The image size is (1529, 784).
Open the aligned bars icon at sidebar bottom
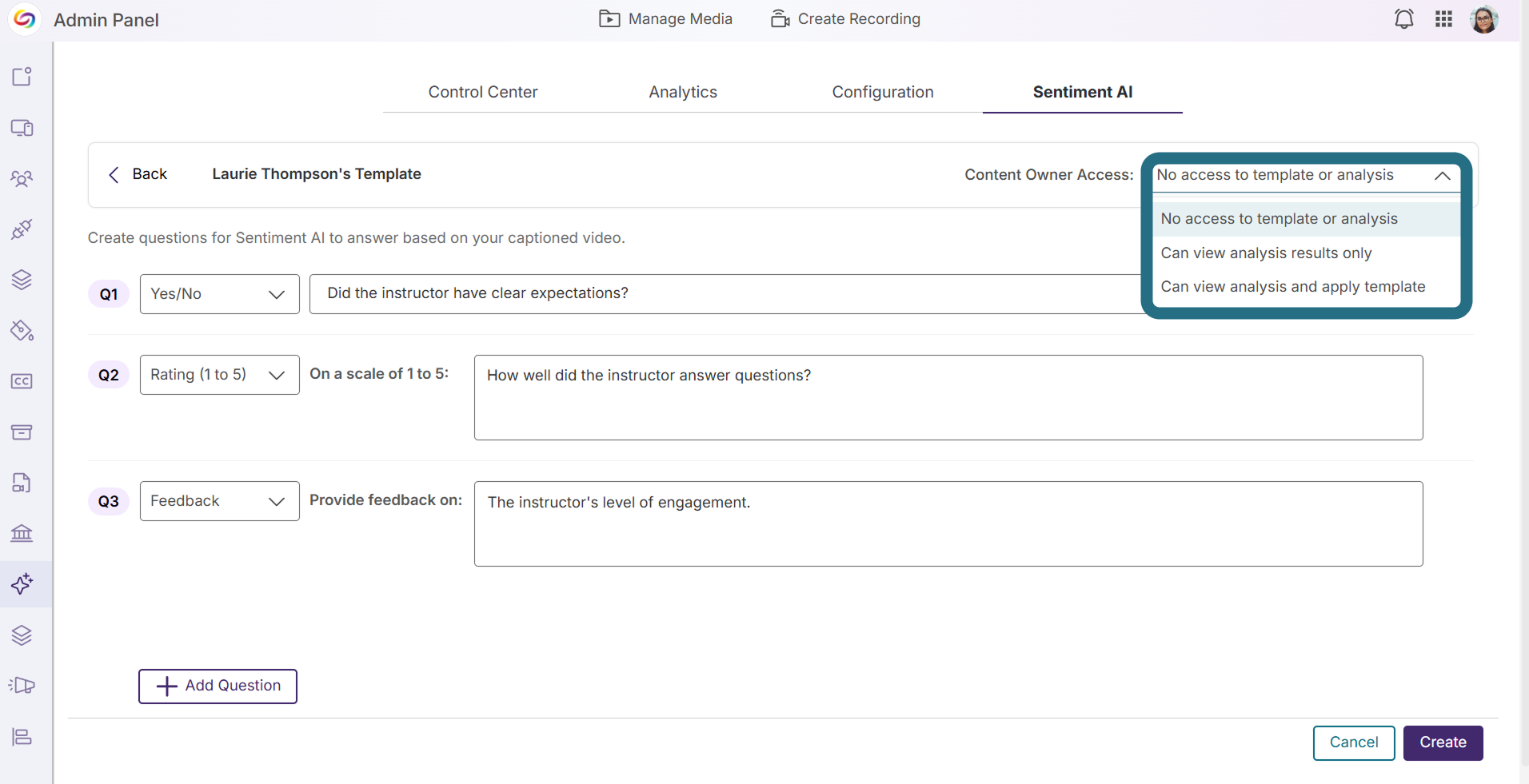click(x=22, y=737)
